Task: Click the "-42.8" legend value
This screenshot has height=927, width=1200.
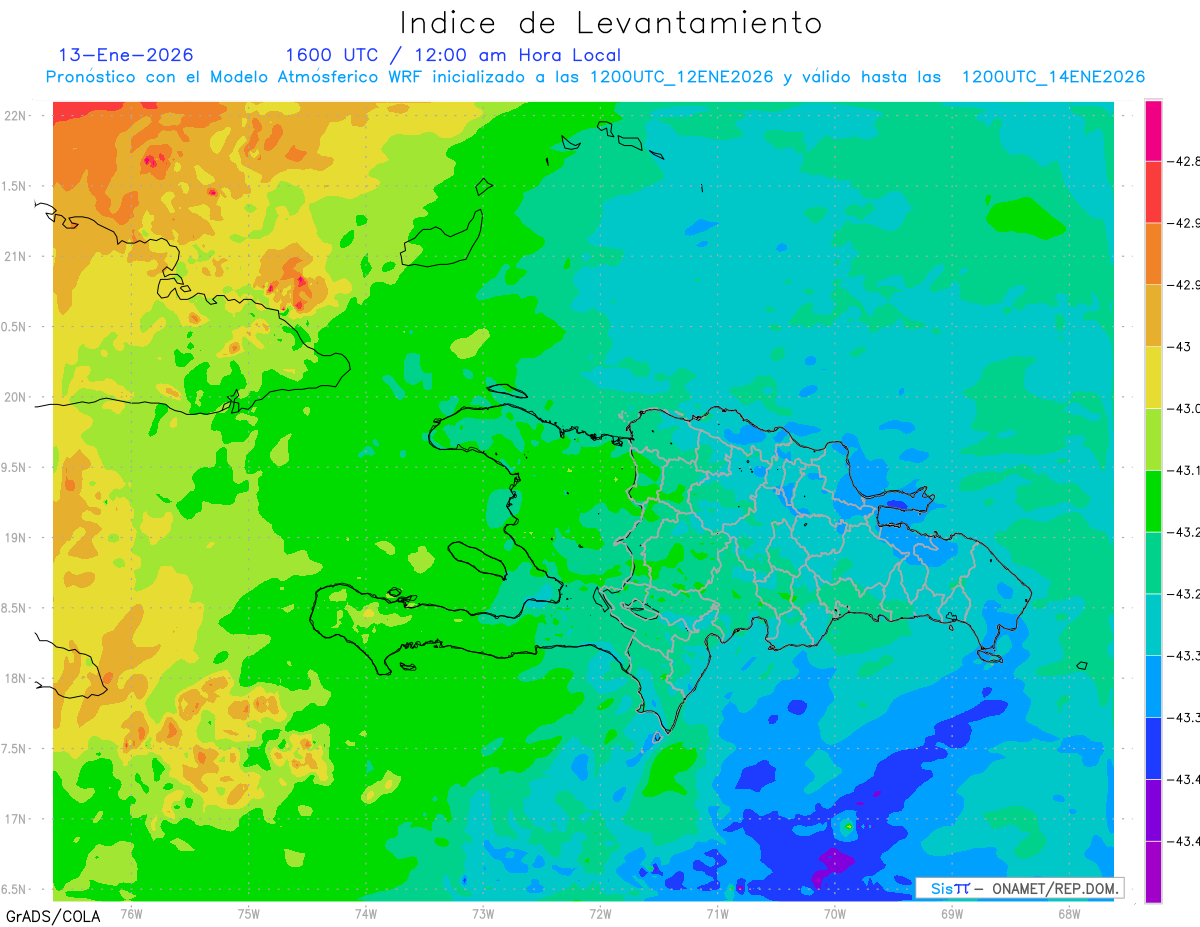Action: pyautogui.click(x=1183, y=161)
